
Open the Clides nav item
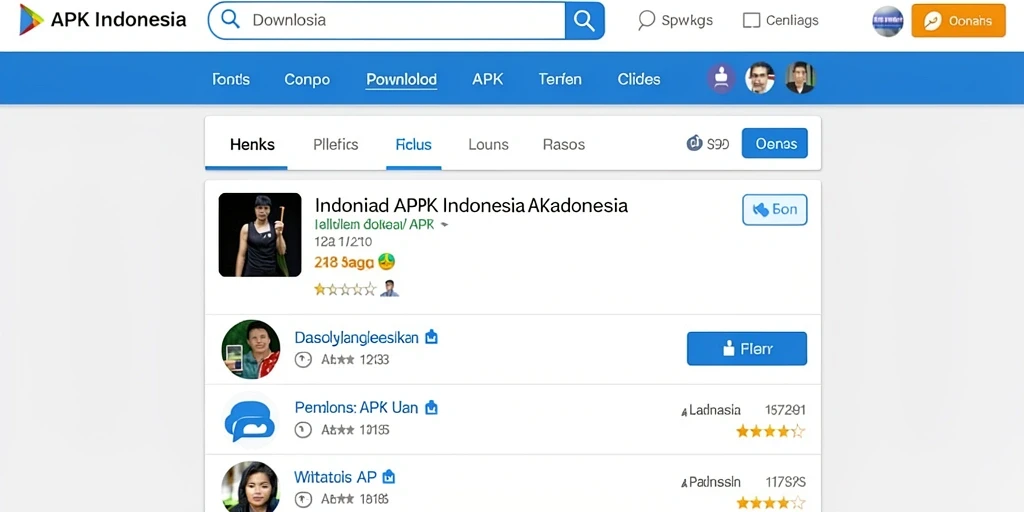point(639,80)
